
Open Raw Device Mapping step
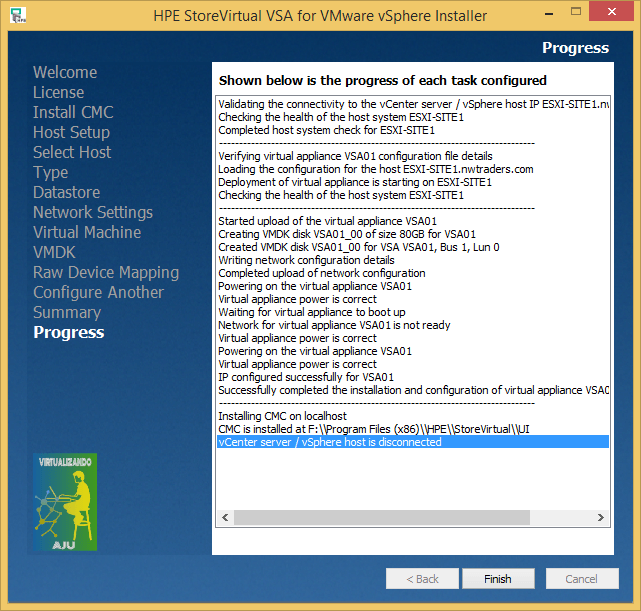[x=106, y=272]
